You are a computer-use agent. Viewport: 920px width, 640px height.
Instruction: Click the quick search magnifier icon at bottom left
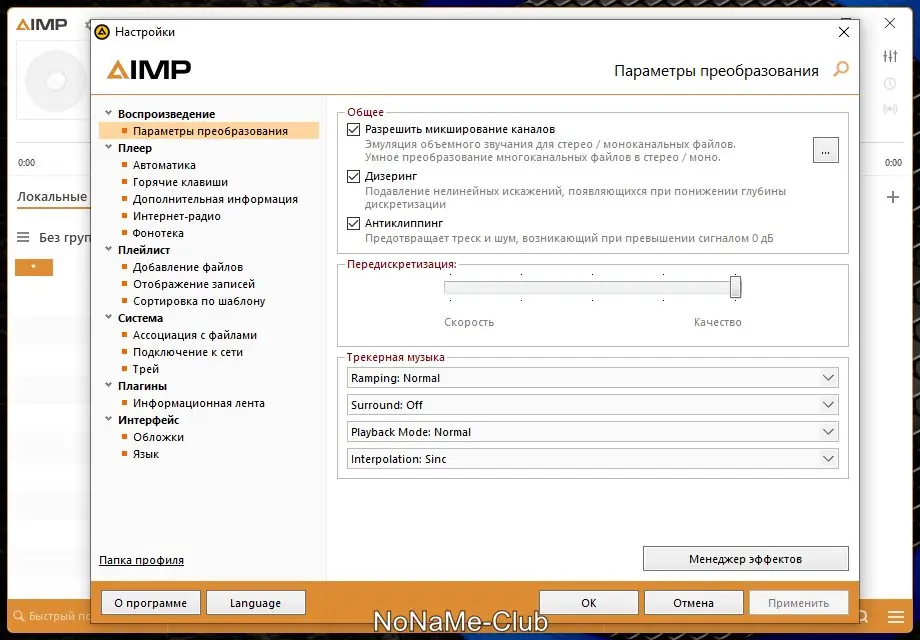coord(19,616)
